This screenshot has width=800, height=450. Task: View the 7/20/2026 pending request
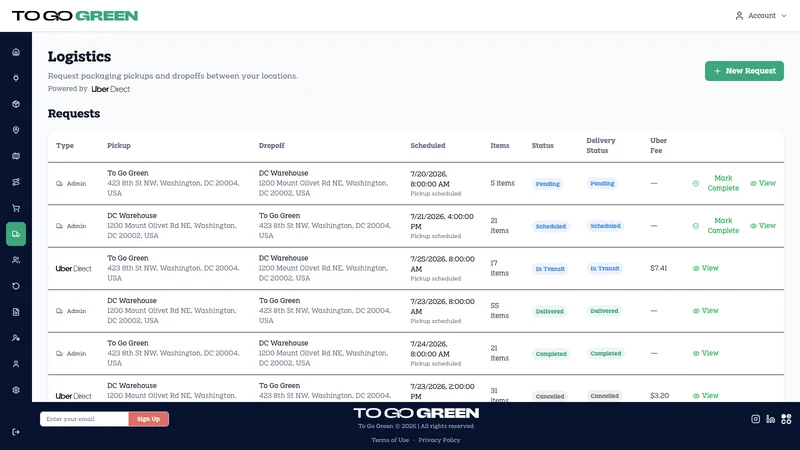[x=763, y=183]
